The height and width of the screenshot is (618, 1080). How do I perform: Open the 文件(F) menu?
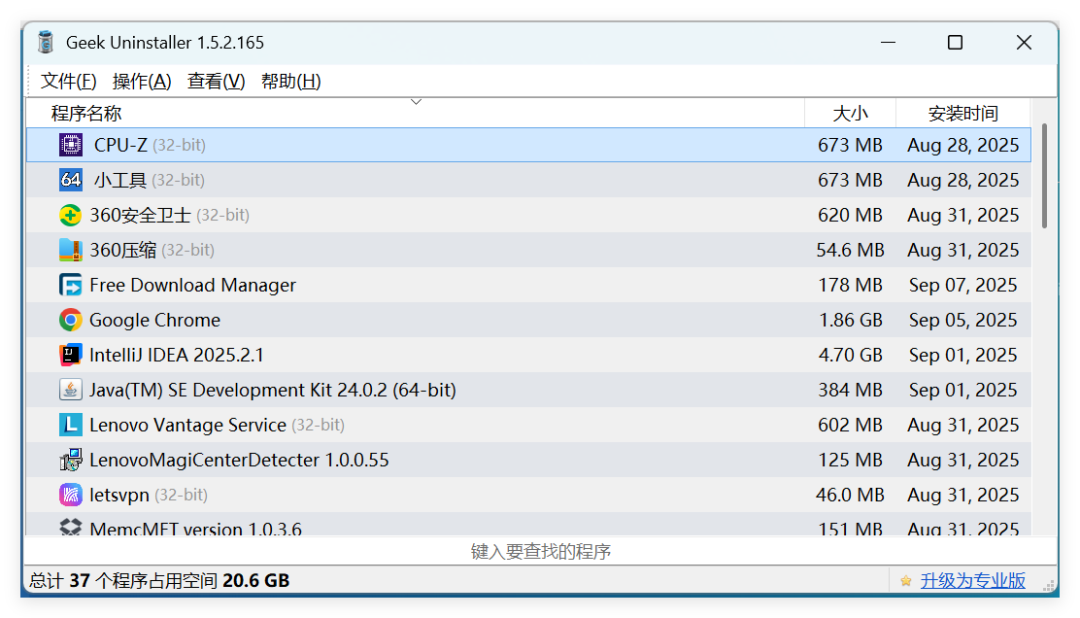[68, 81]
